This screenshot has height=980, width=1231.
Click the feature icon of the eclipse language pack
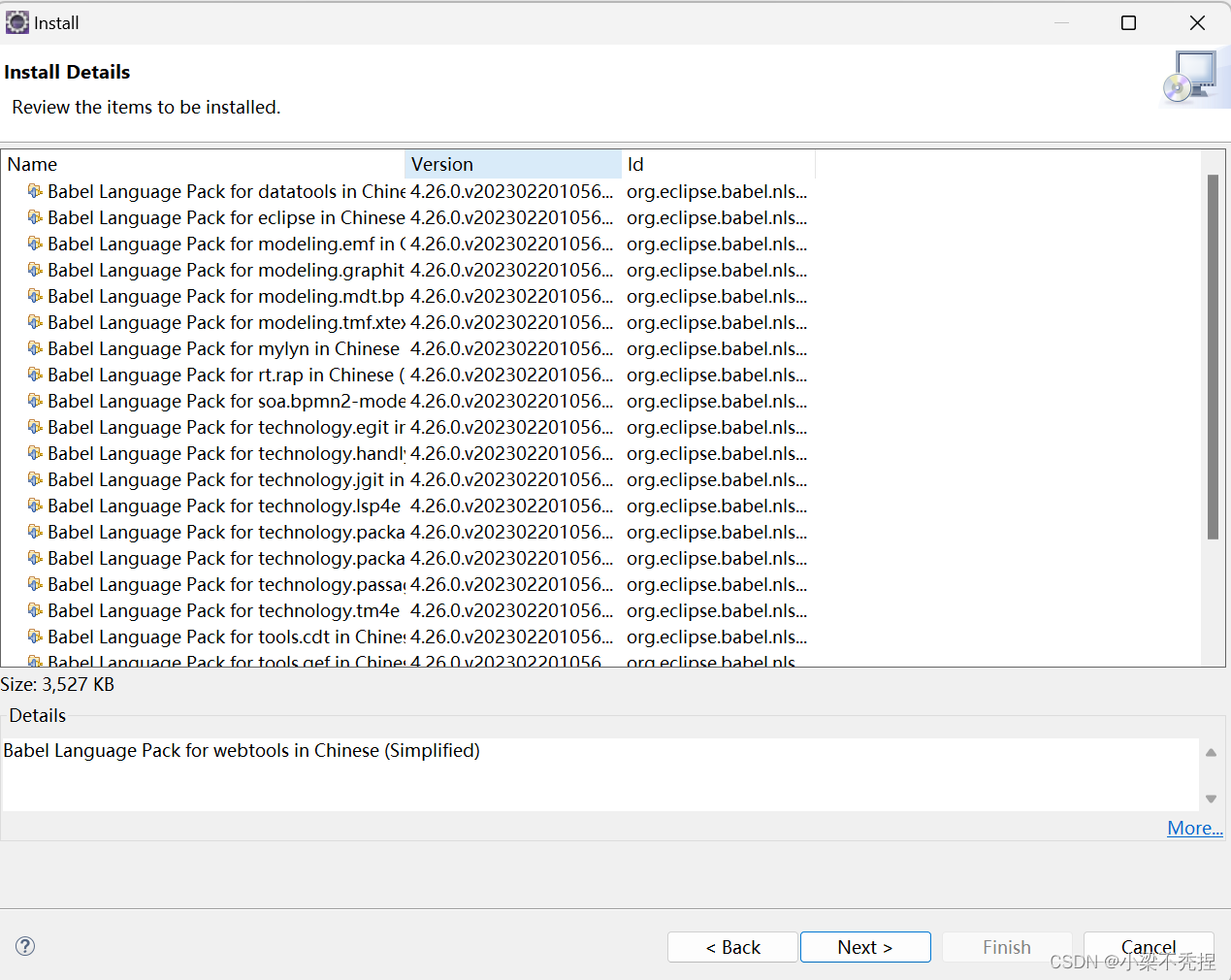(35, 217)
